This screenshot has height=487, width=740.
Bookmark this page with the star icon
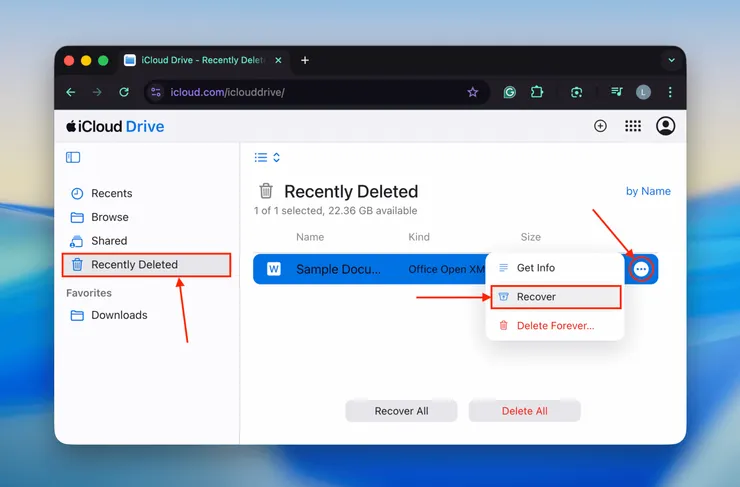[472, 92]
